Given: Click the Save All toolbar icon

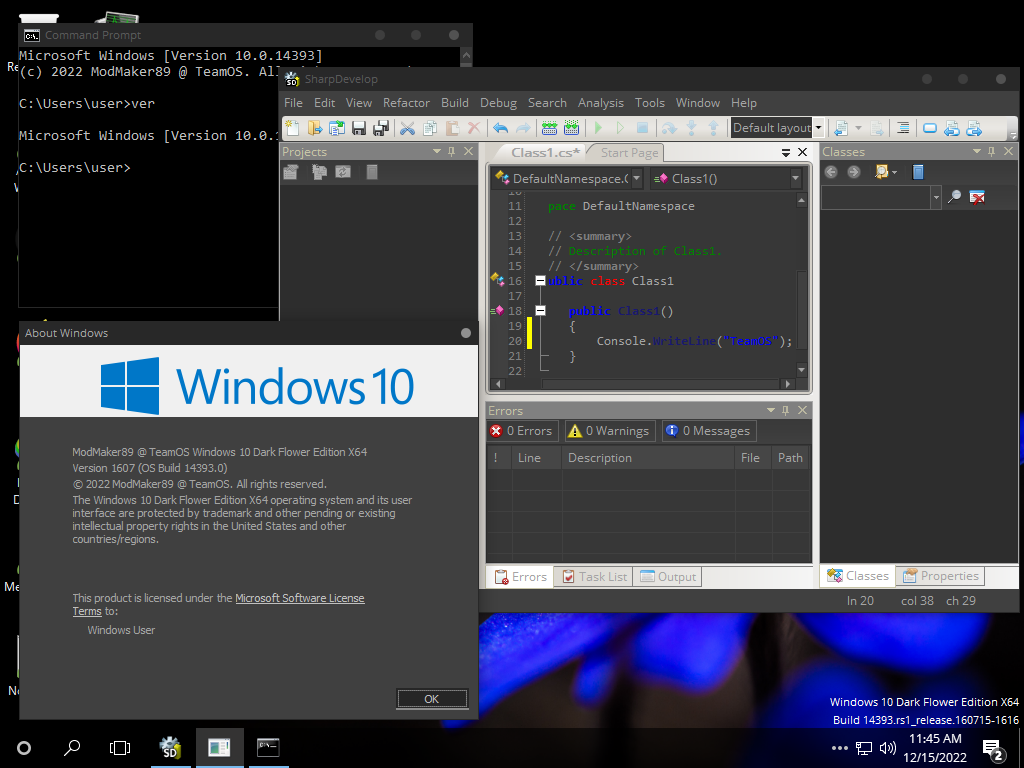Looking at the screenshot, I should pyautogui.click(x=380, y=128).
